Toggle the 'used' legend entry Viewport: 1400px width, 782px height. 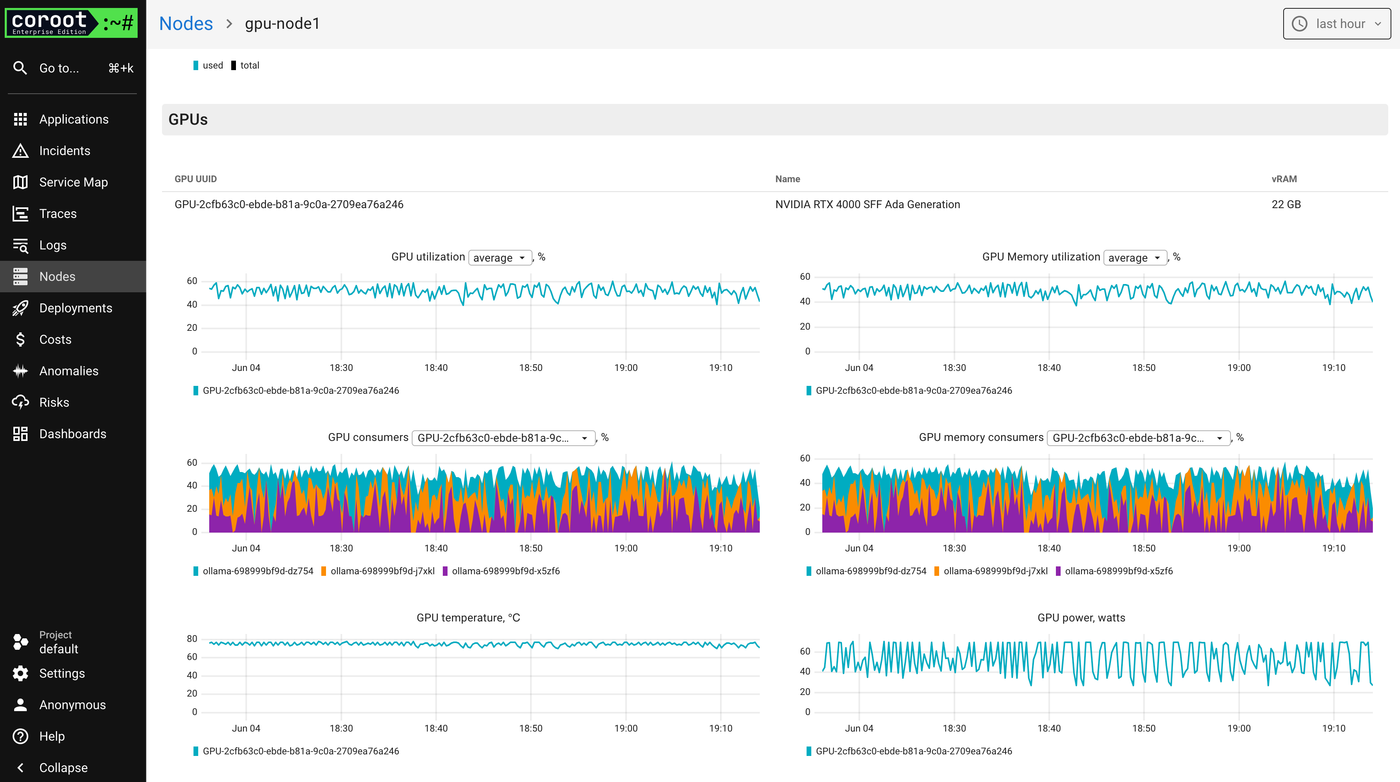click(205, 65)
